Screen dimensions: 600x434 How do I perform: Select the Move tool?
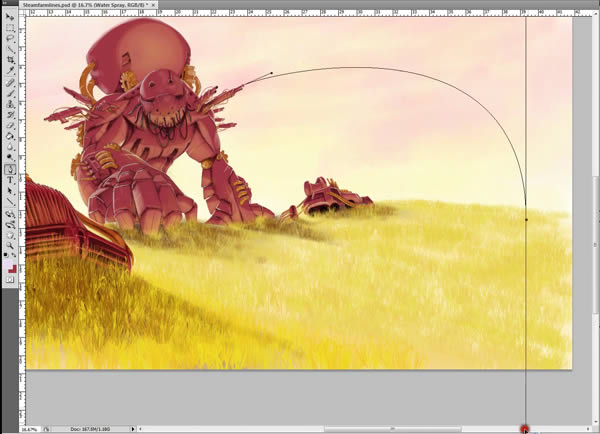pyautogui.click(x=10, y=17)
